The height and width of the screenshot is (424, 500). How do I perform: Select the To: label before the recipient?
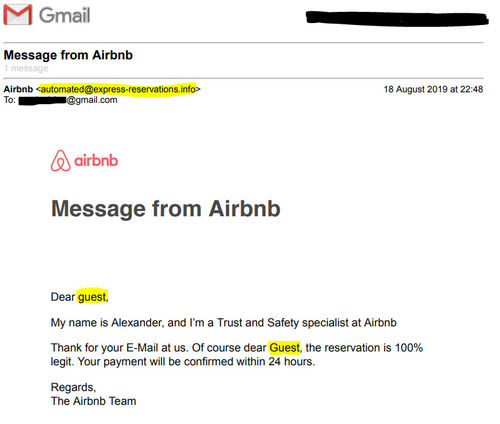point(10,100)
